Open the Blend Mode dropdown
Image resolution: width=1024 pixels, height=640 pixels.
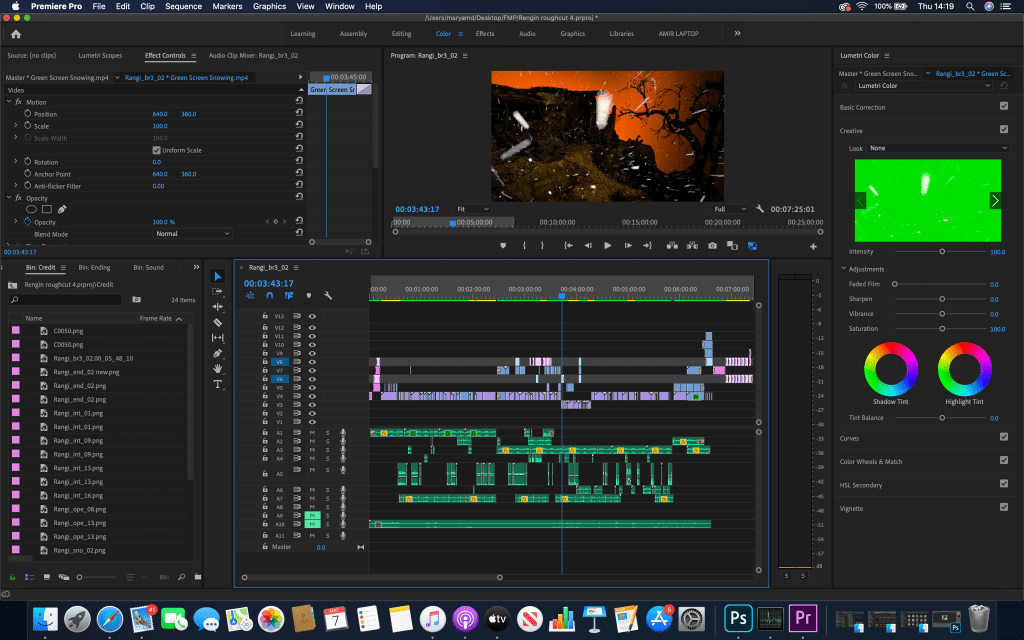[x=192, y=233]
